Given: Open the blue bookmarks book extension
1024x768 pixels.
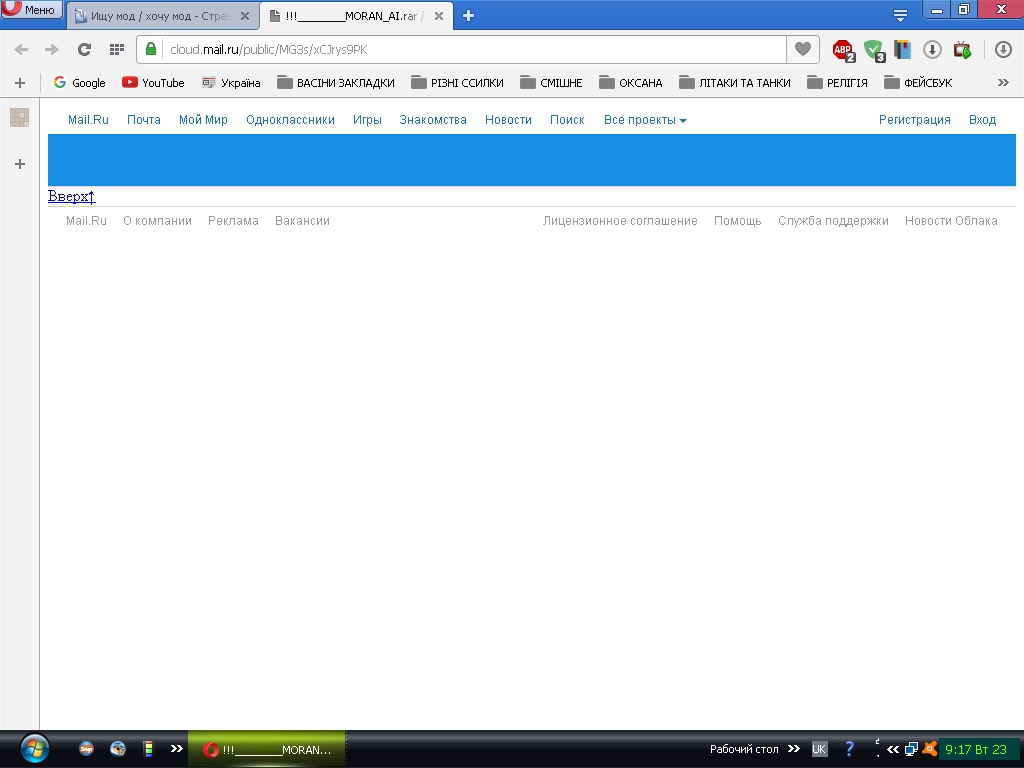Looking at the screenshot, I should pyautogui.click(x=903, y=50).
